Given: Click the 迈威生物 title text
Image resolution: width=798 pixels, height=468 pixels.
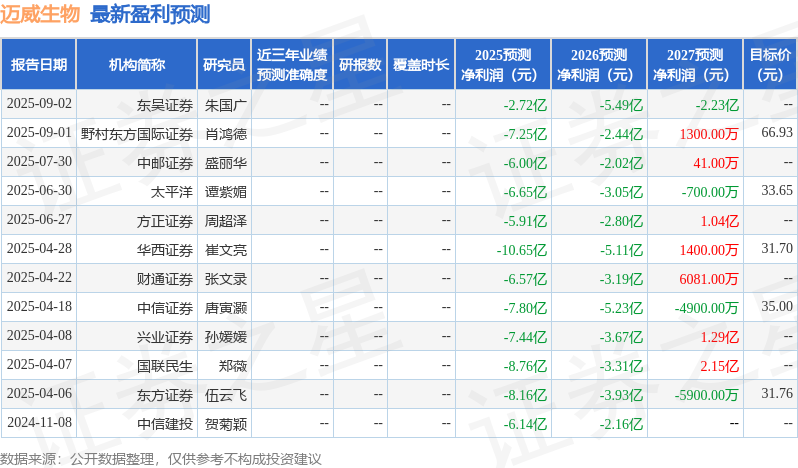Looking at the screenshot, I should coord(40,14).
